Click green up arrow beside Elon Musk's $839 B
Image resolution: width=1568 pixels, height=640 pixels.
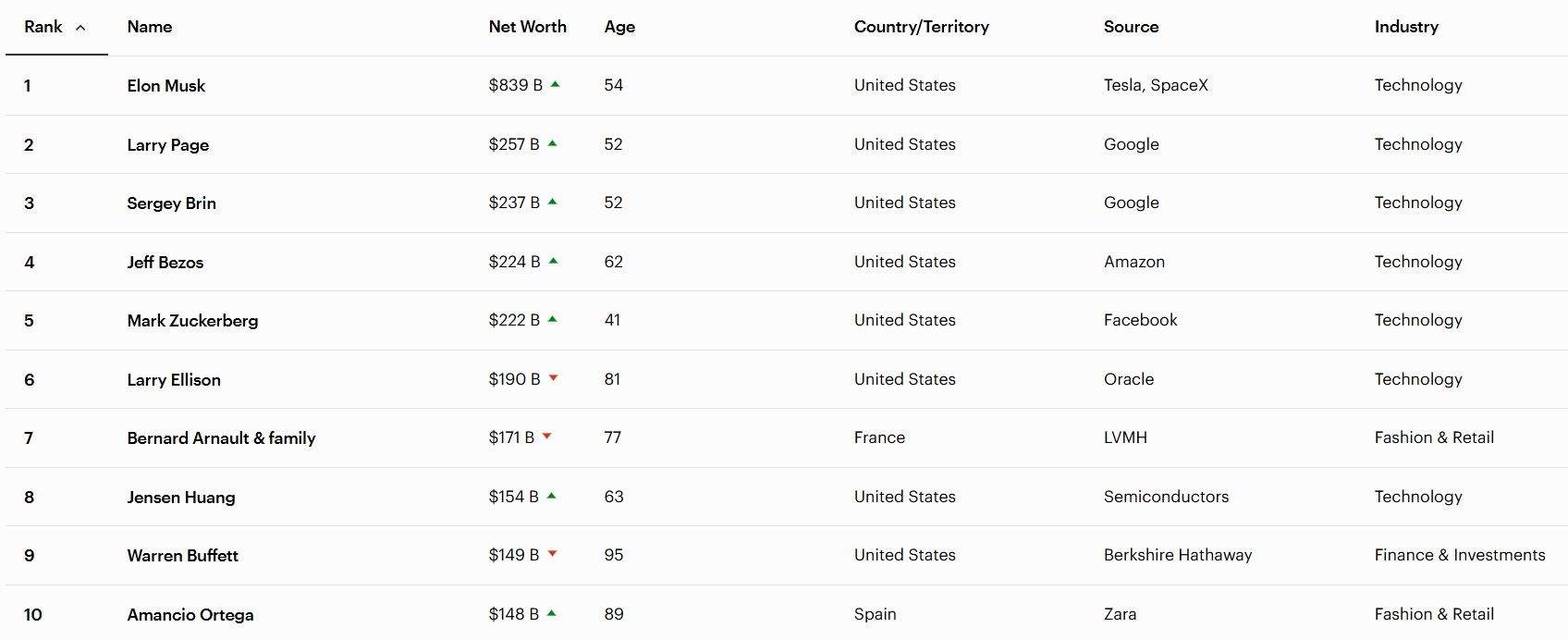[x=555, y=84]
